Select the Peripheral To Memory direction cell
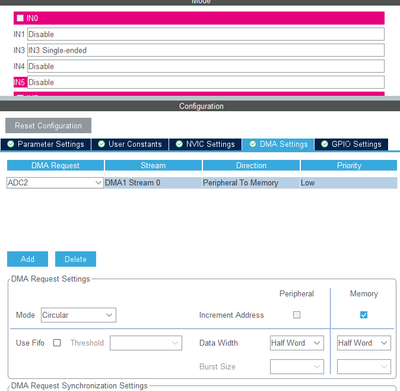 pyautogui.click(x=251, y=183)
